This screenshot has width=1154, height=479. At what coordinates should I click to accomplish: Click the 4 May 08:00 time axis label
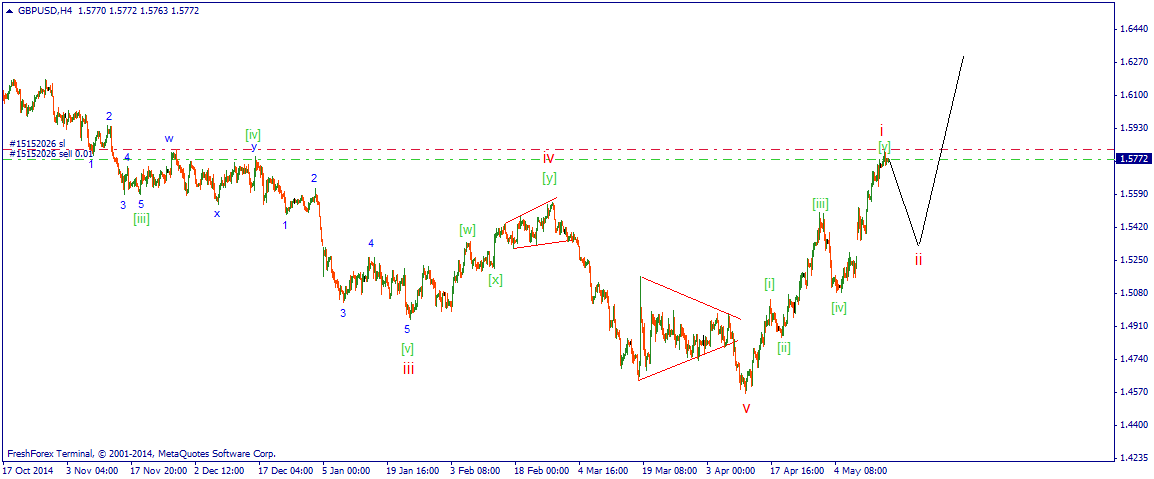point(859,468)
